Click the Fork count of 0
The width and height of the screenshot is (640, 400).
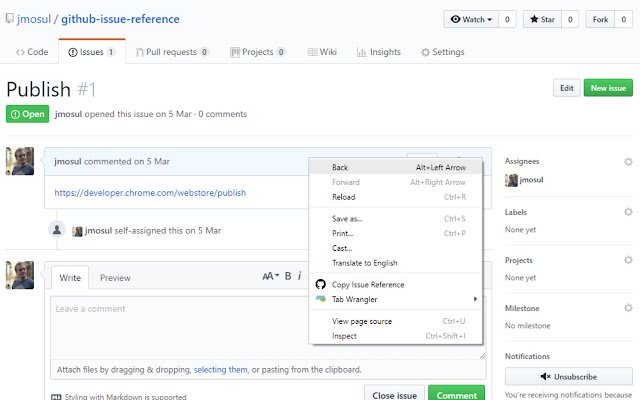coord(623,19)
